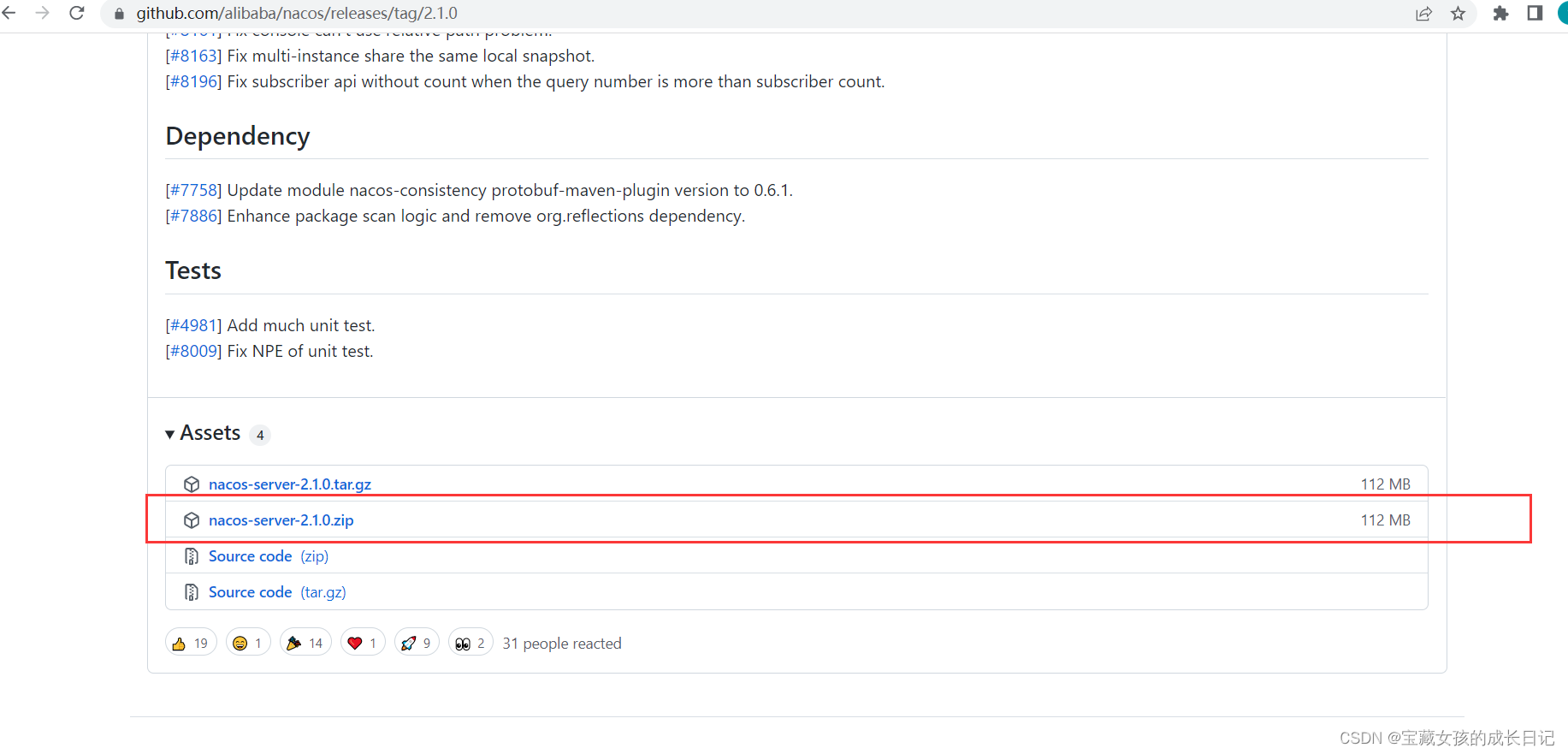Reload the page with the refresh icon
1568x754 pixels.
coord(76,13)
